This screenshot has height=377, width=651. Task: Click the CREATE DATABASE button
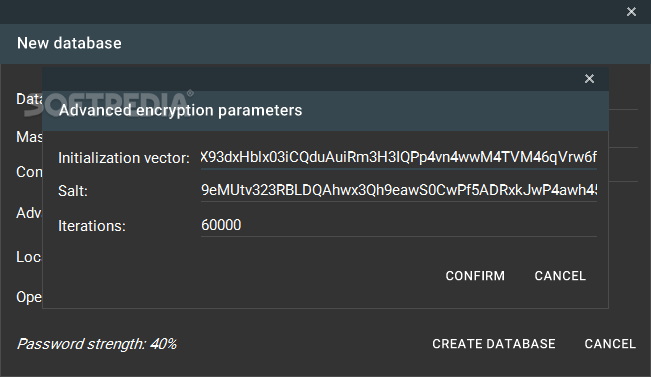[494, 344]
